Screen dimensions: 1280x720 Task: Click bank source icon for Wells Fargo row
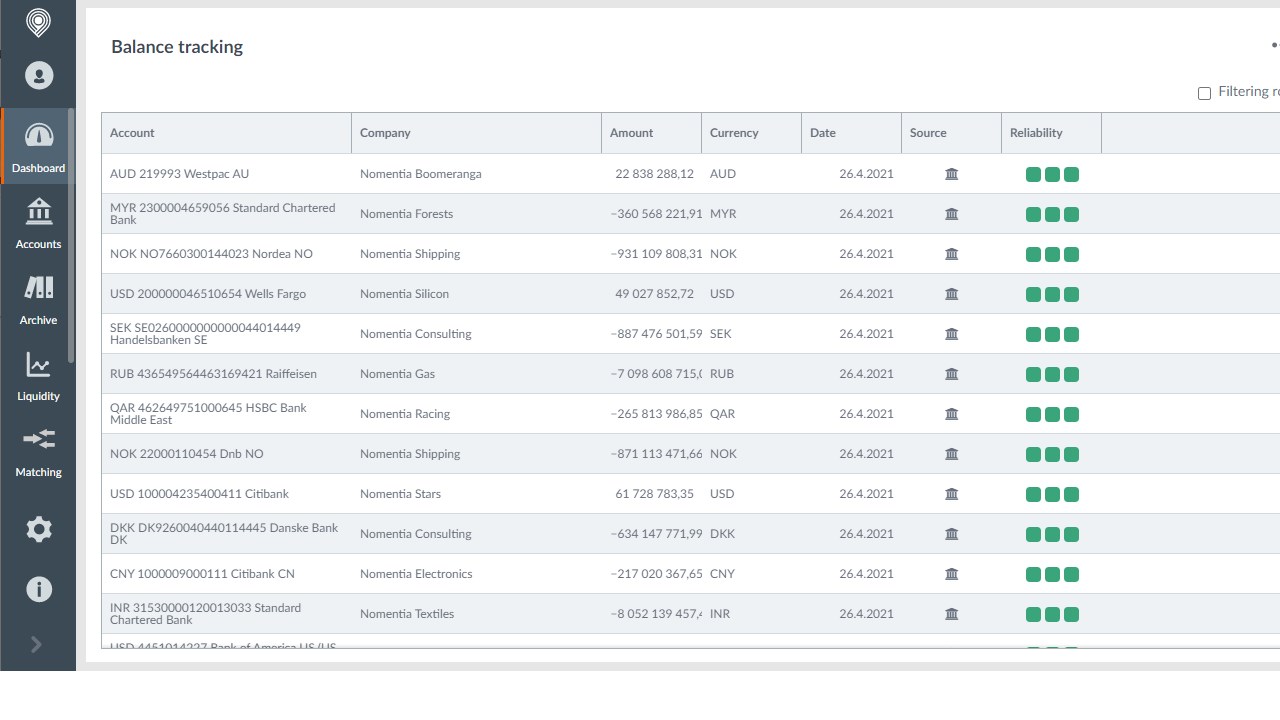coord(952,294)
